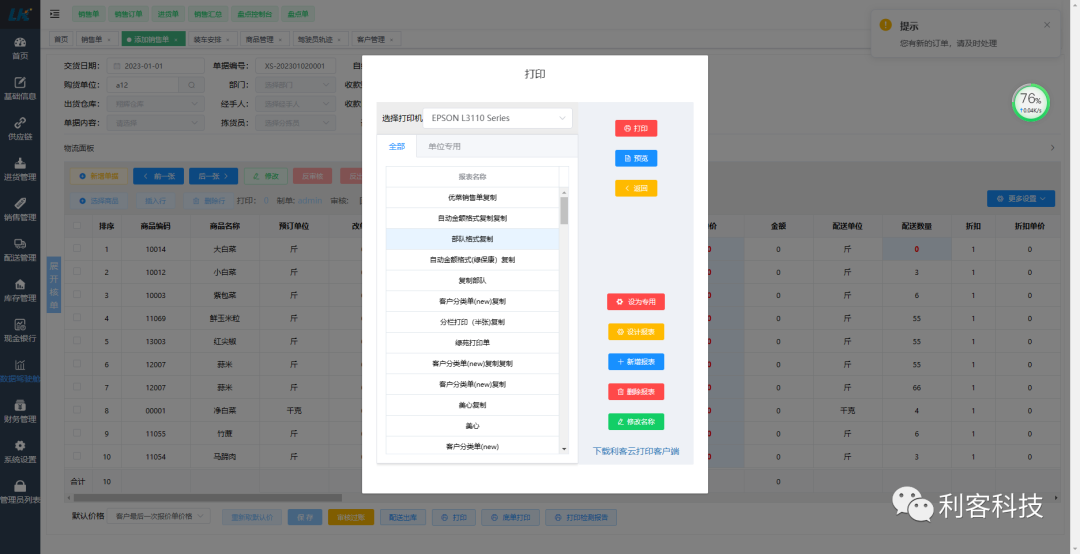Open the 选择打印机 printer dropdown
Image resolution: width=1080 pixels, height=554 pixels.
[x=497, y=118]
